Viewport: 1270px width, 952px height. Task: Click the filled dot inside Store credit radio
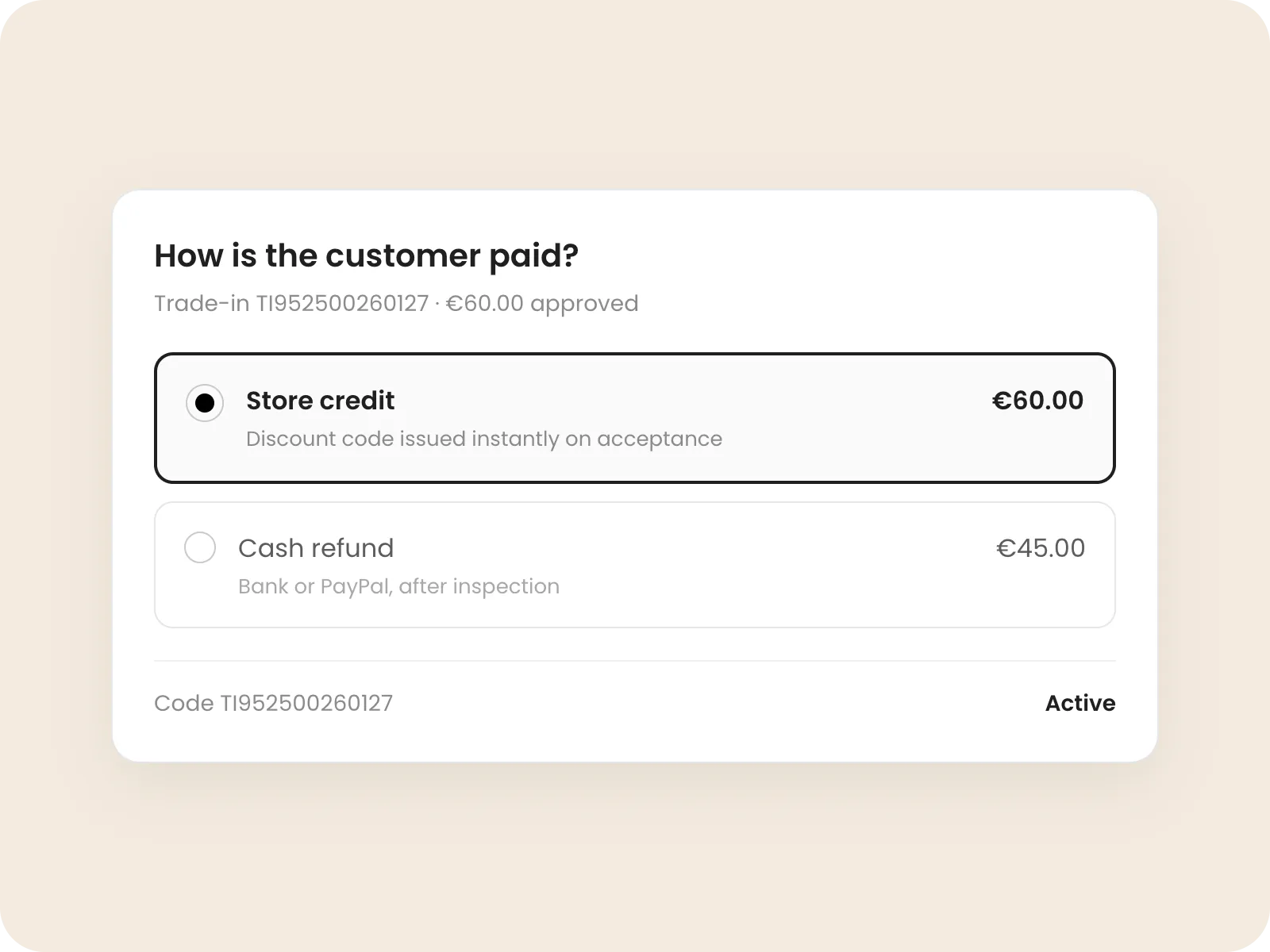coord(205,403)
